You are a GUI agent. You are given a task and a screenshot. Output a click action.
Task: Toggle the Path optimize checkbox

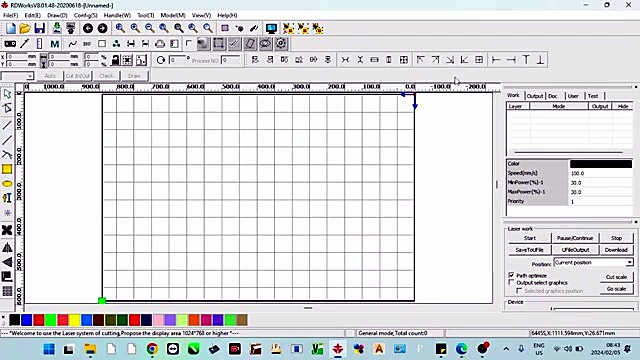tap(511, 275)
